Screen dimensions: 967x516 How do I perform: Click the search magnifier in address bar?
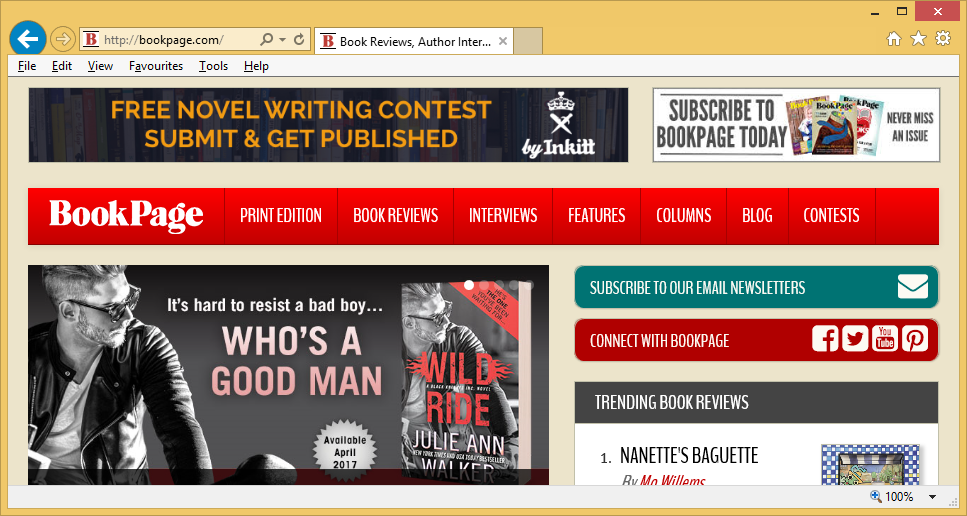pyautogui.click(x=266, y=40)
